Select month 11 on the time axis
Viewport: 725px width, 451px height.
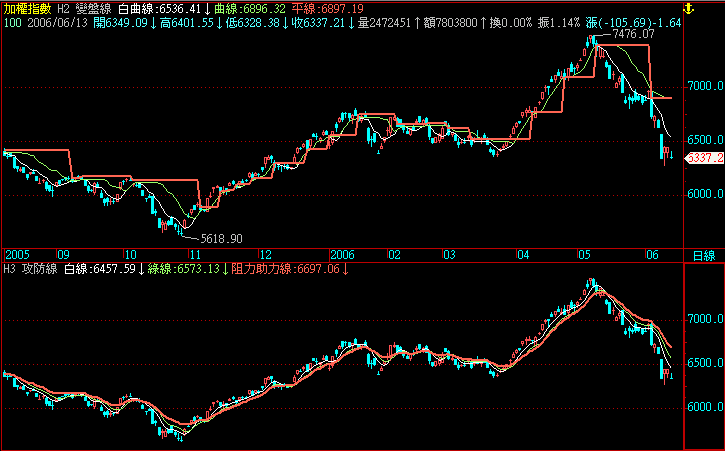(x=195, y=255)
